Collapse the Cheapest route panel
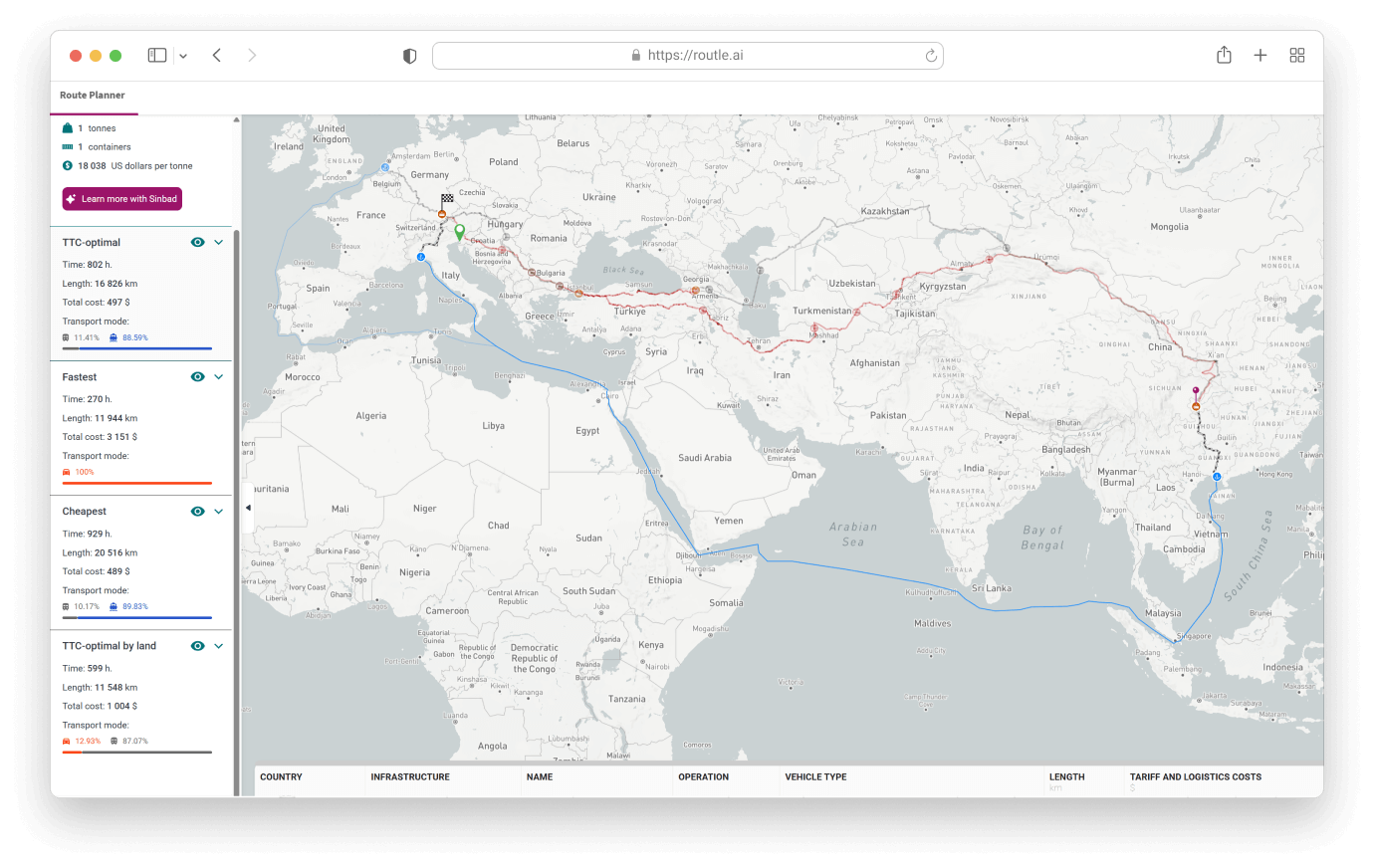The width and height of the screenshot is (1374, 868). click(217, 511)
